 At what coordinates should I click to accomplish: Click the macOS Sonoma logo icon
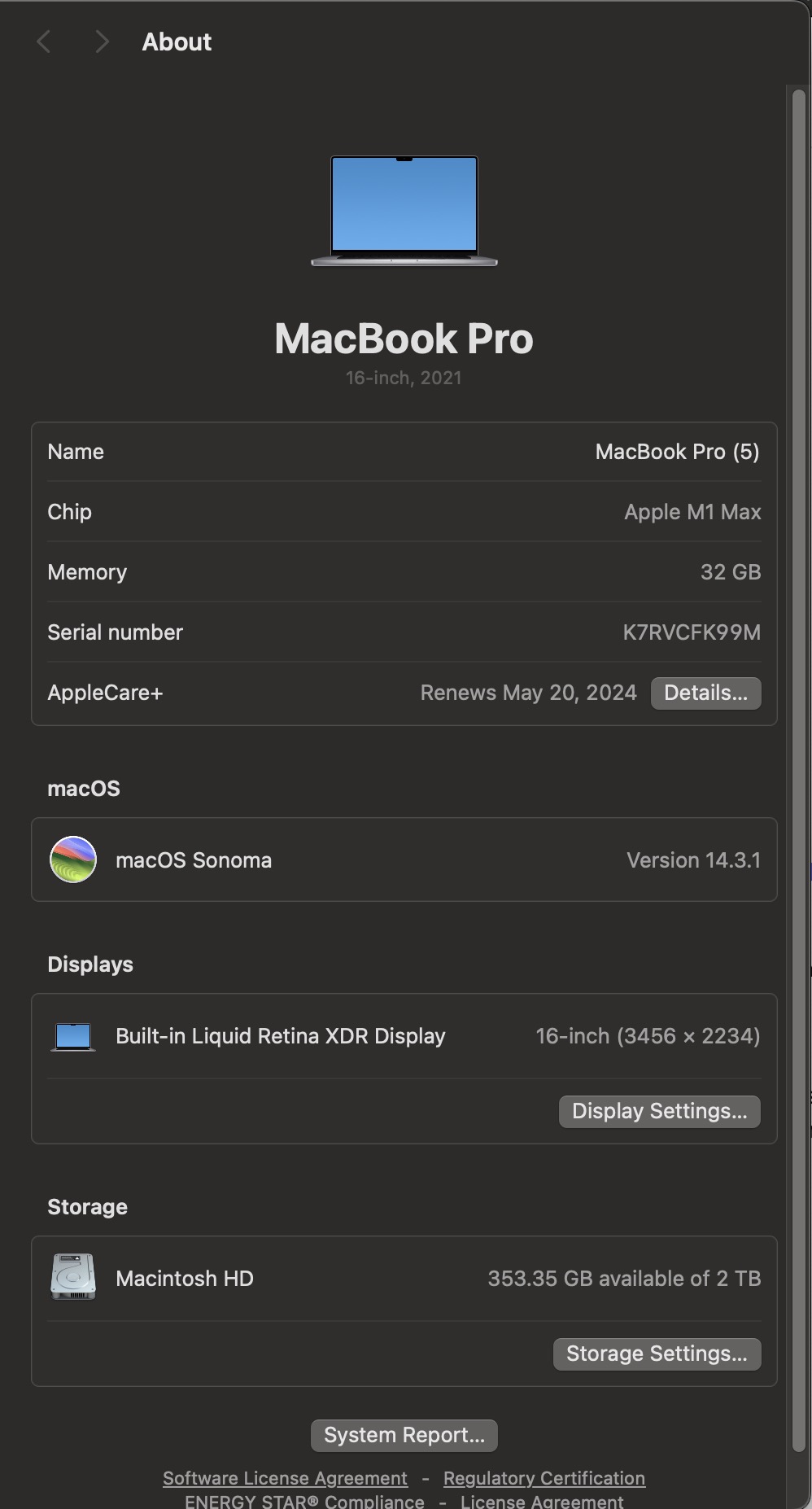73,859
